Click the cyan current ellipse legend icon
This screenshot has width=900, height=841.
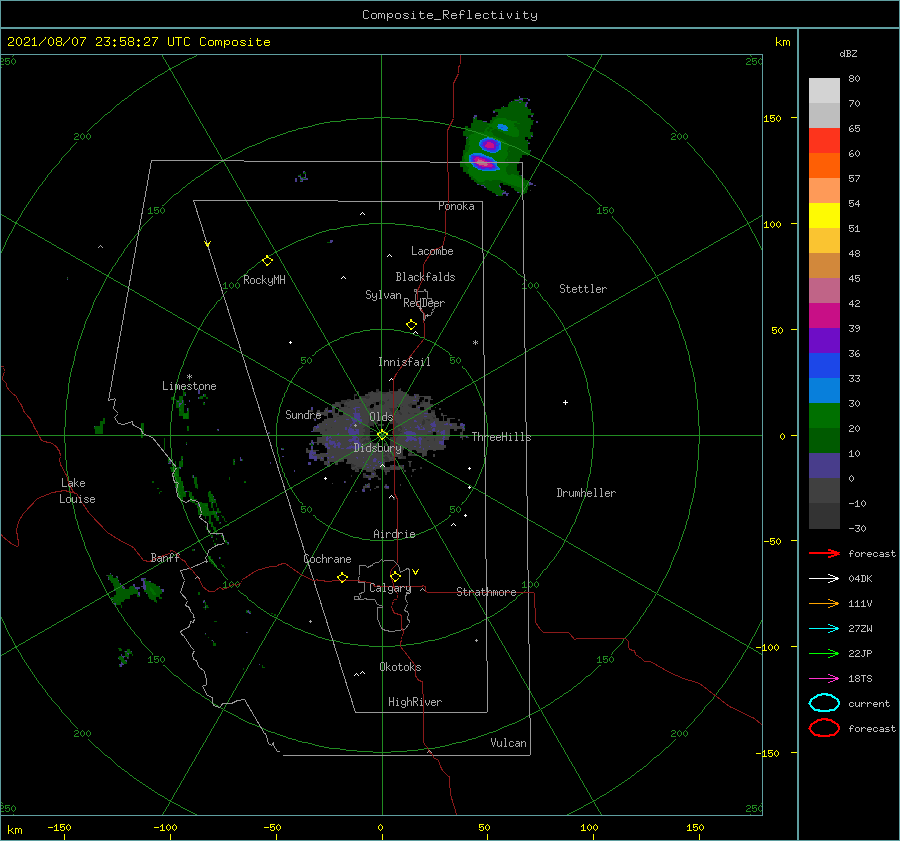824,703
